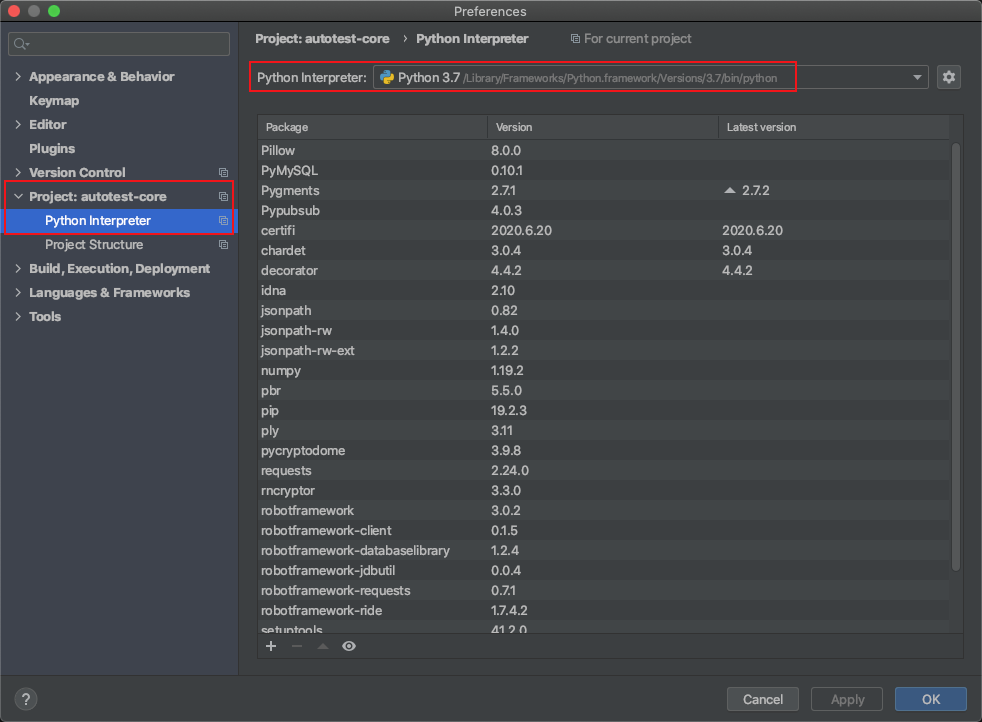This screenshot has width=982, height=722.
Task: Select the jsonpath-rw package row
Action: (603, 331)
